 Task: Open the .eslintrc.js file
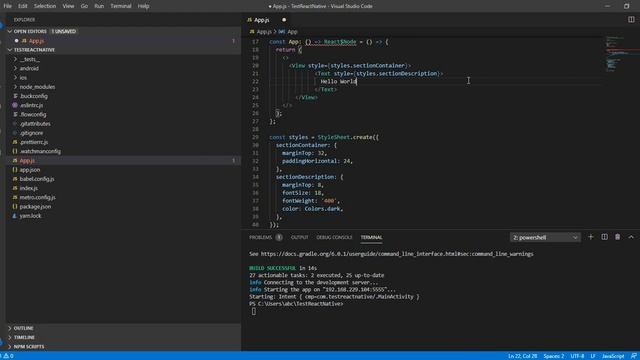(x=31, y=105)
